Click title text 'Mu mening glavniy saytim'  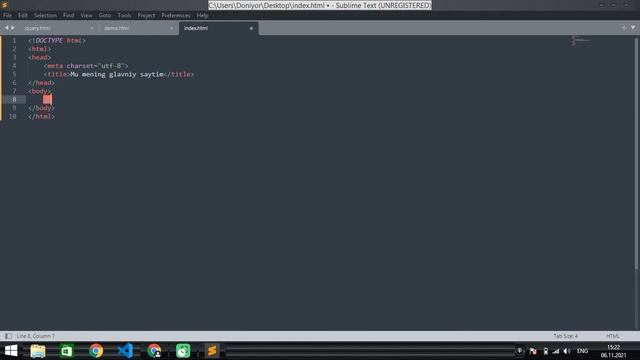point(117,74)
